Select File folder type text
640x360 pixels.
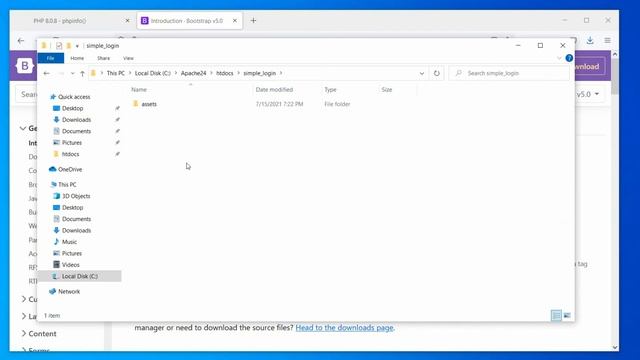tap(337, 104)
